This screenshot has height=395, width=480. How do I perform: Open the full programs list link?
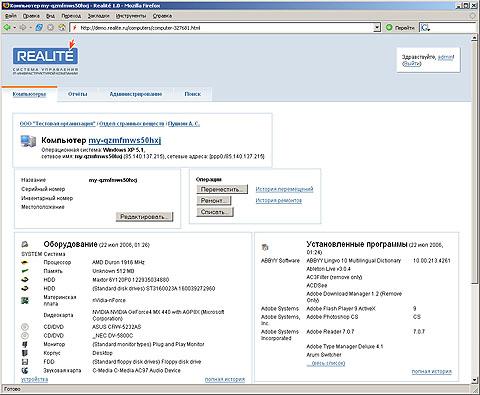326,363
